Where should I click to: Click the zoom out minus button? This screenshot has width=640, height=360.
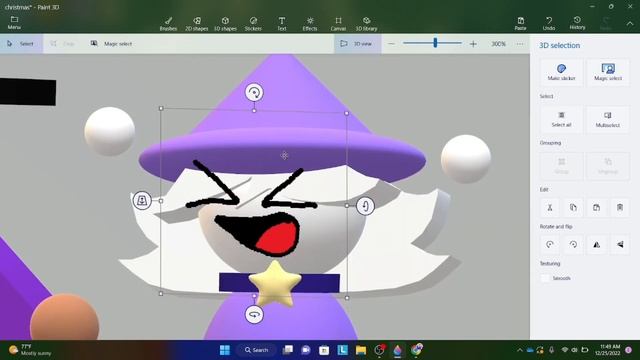click(391, 44)
